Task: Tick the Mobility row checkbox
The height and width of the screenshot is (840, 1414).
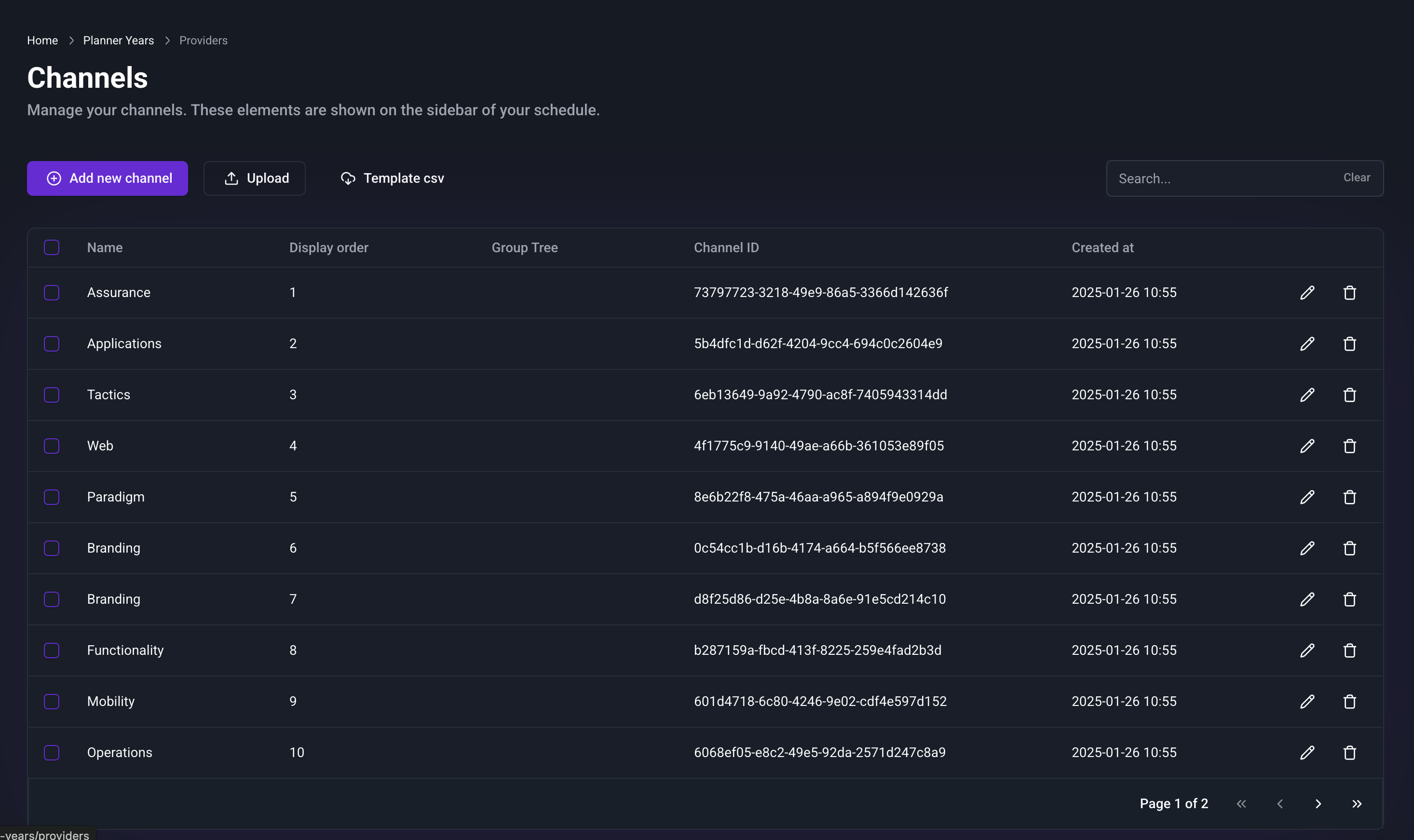Action: (x=52, y=701)
